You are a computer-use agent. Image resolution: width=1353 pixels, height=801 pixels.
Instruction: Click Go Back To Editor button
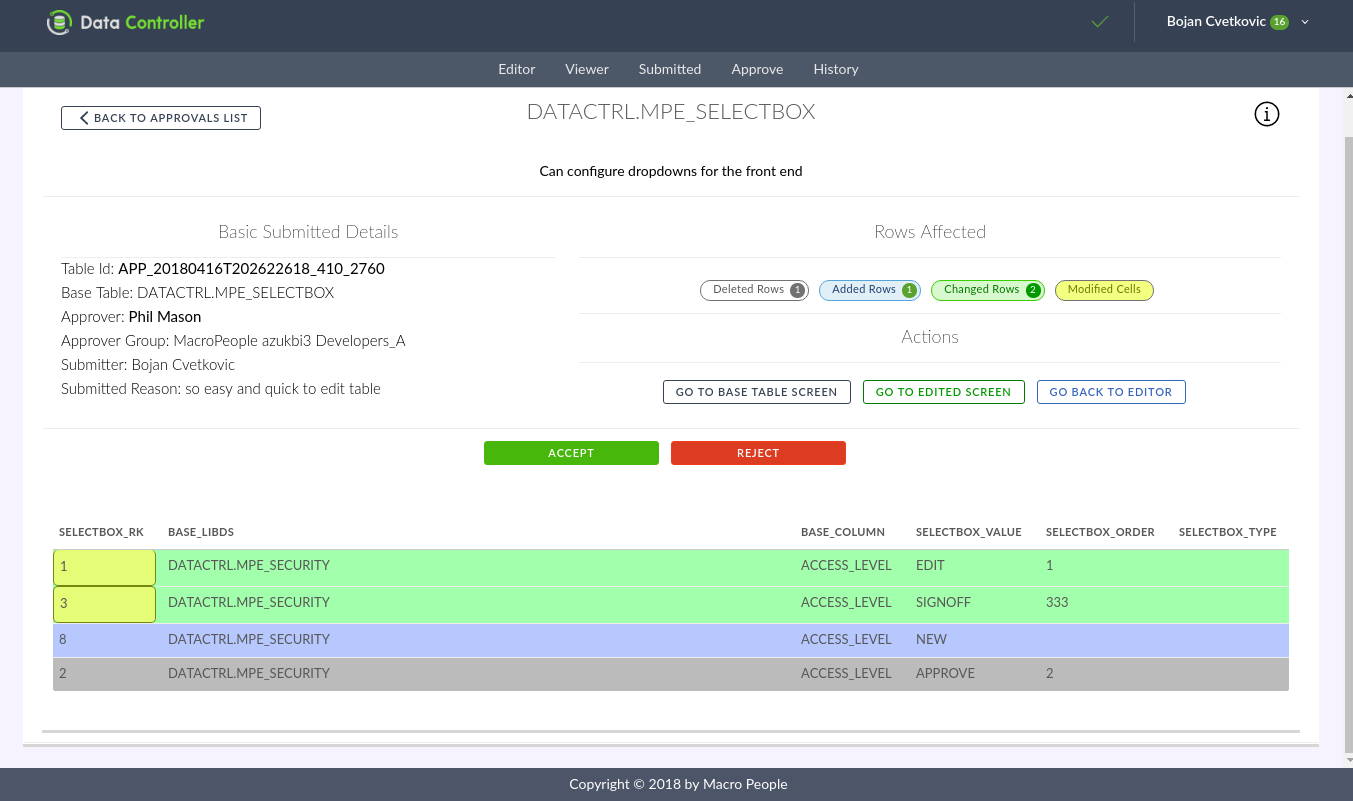(1110, 392)
